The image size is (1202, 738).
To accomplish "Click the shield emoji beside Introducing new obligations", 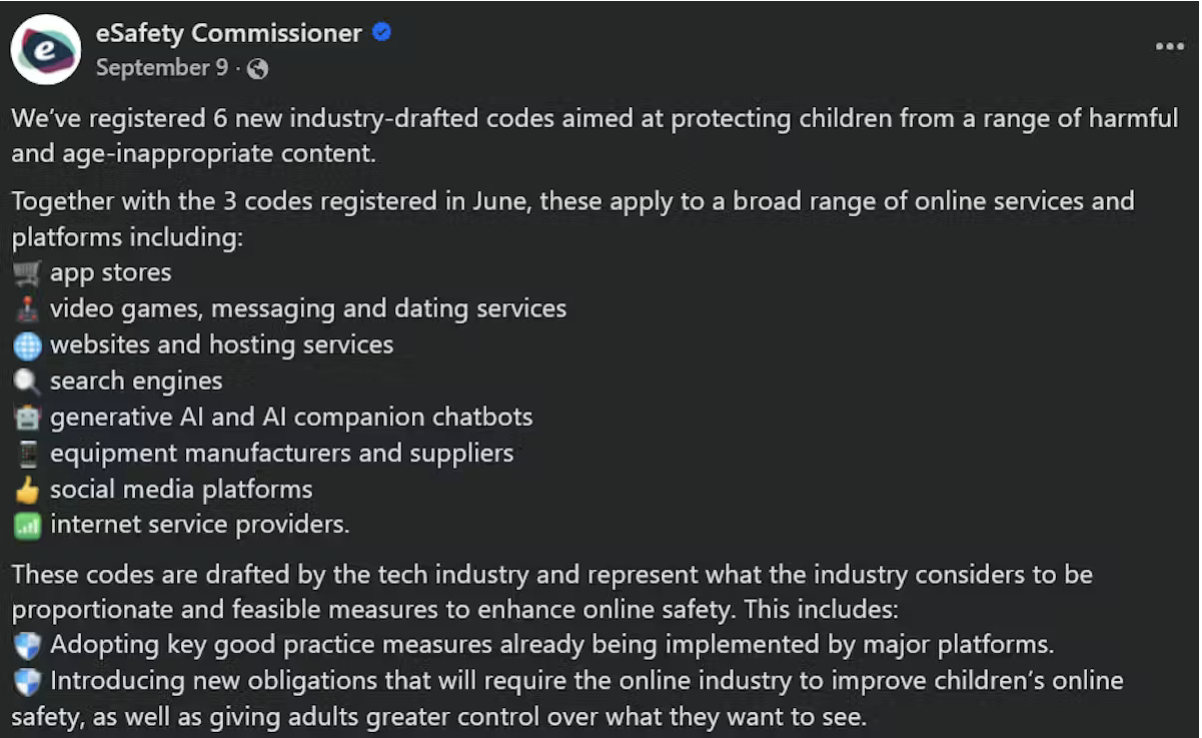I will tap(27, 681).
